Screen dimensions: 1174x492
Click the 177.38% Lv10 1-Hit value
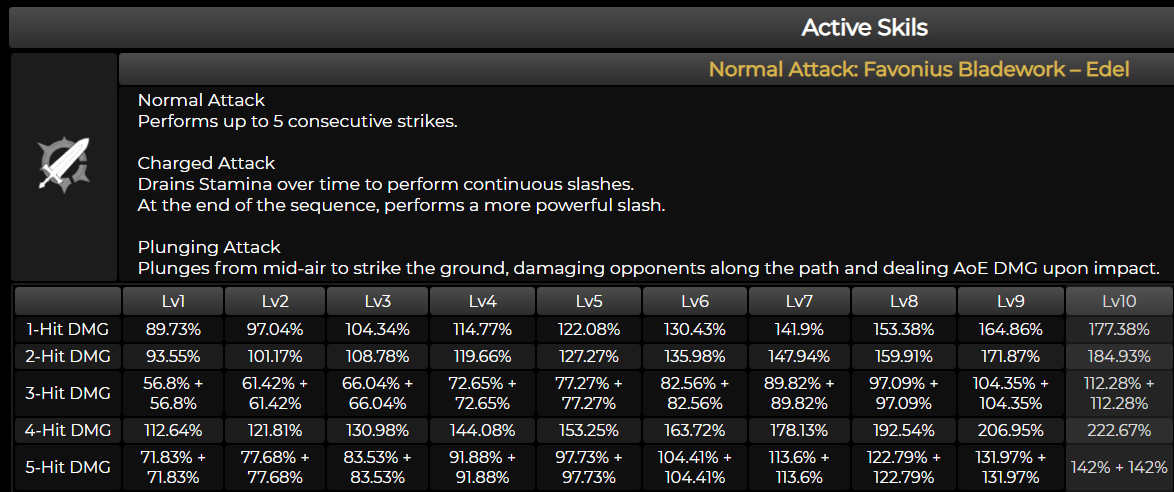click(x=1119, y=329)
